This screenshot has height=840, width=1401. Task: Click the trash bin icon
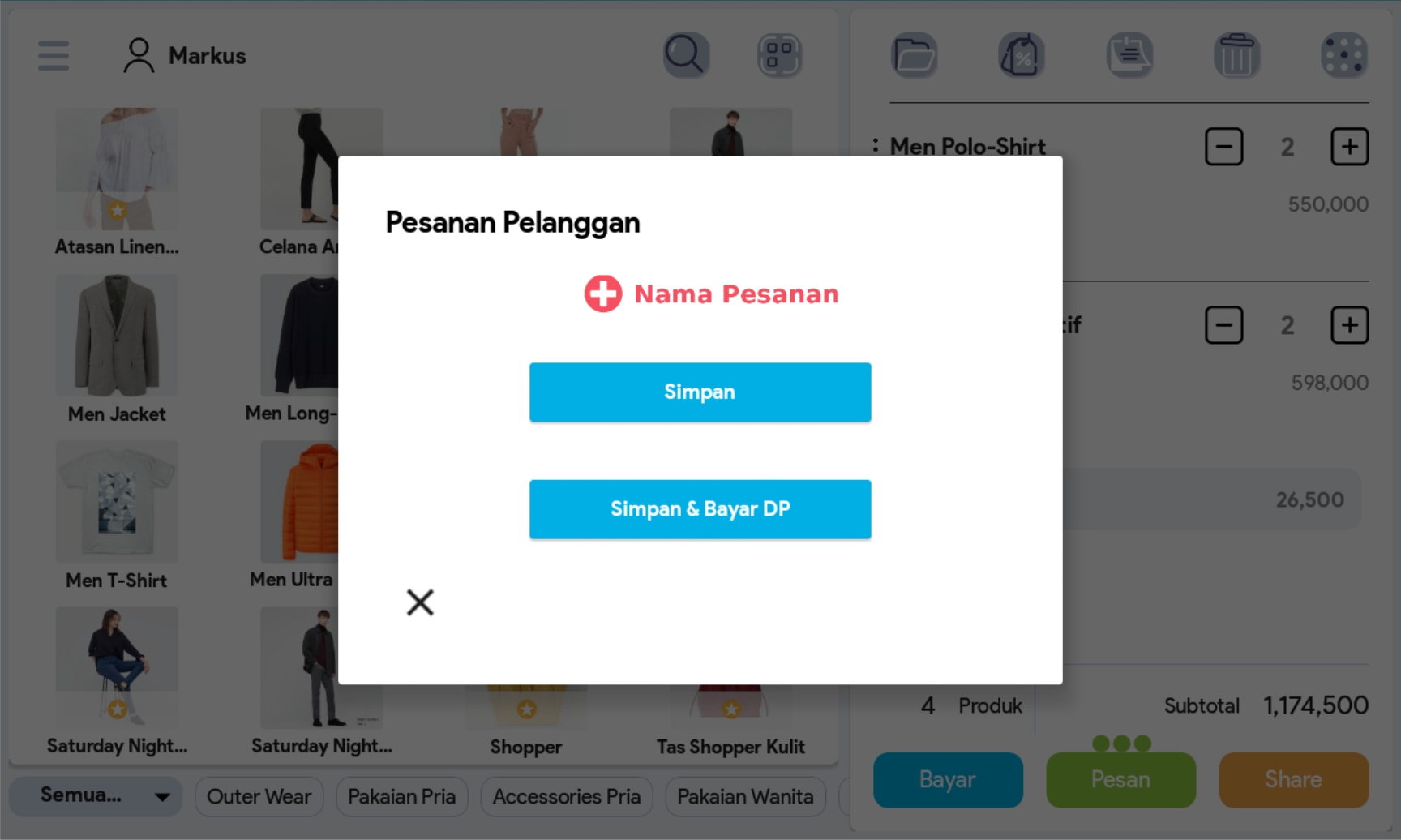tap(1236, 55)
